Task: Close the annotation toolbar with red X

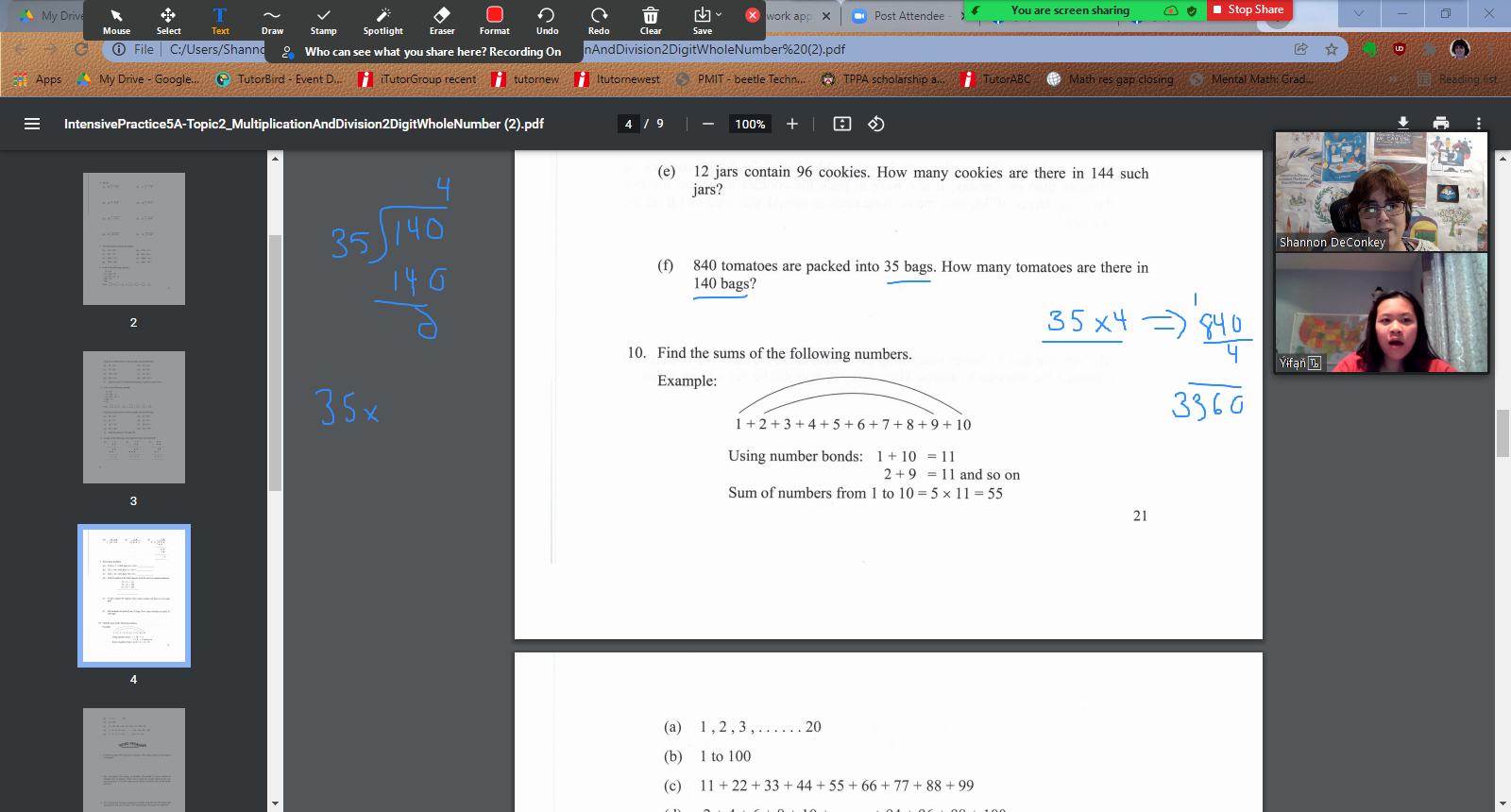Action: coord(753,15)
